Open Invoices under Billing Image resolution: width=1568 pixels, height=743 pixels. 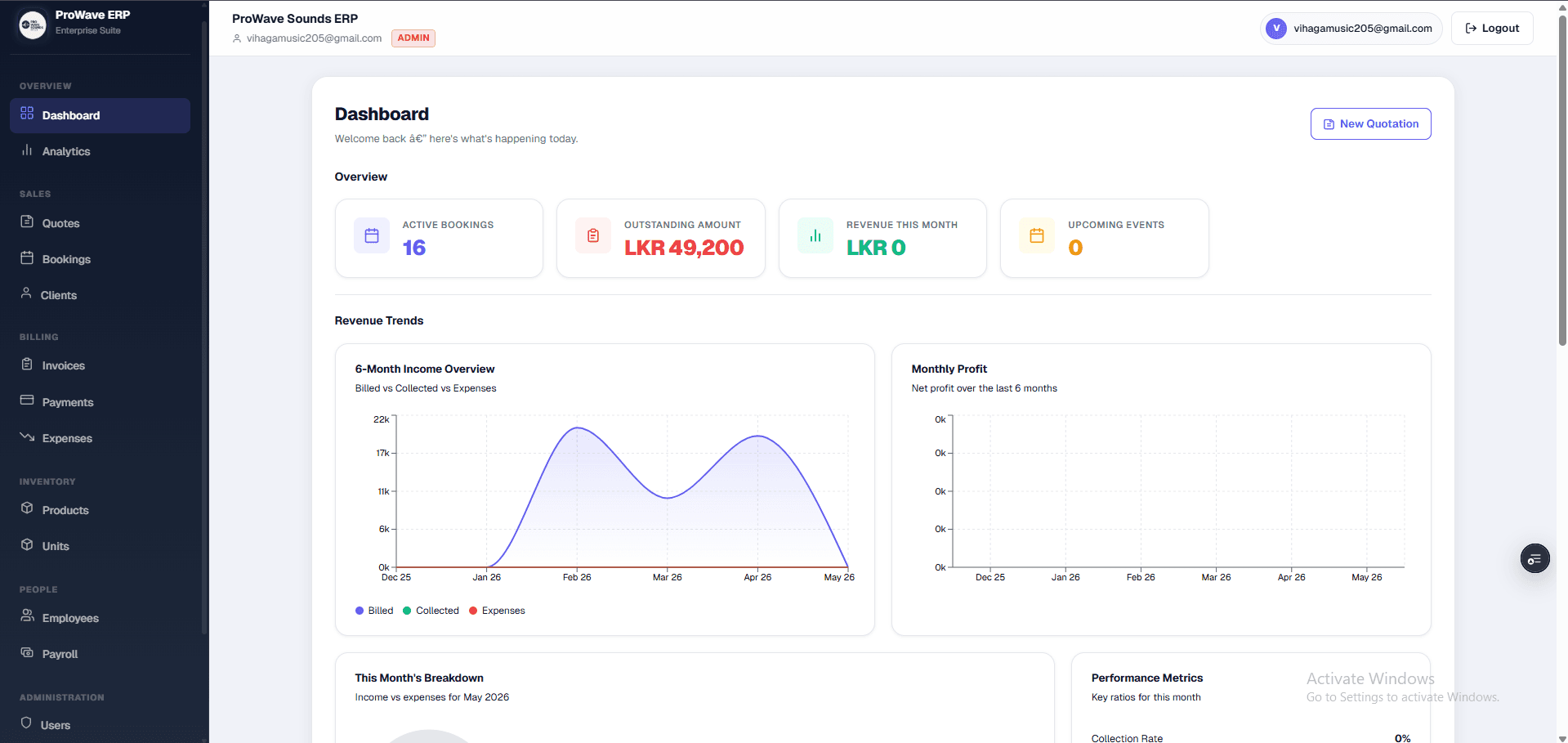tap(100, 365)
